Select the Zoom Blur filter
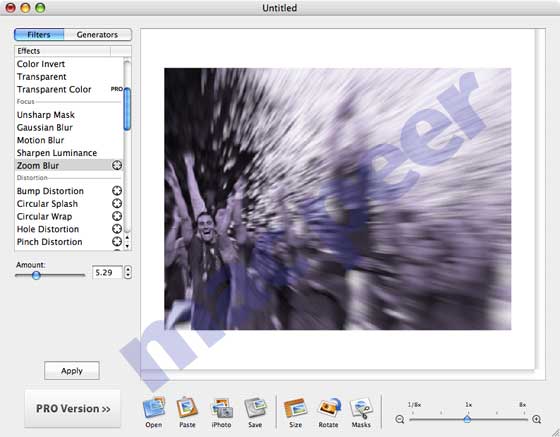Screen dimensions: 560x437 (x=69, y=165)
